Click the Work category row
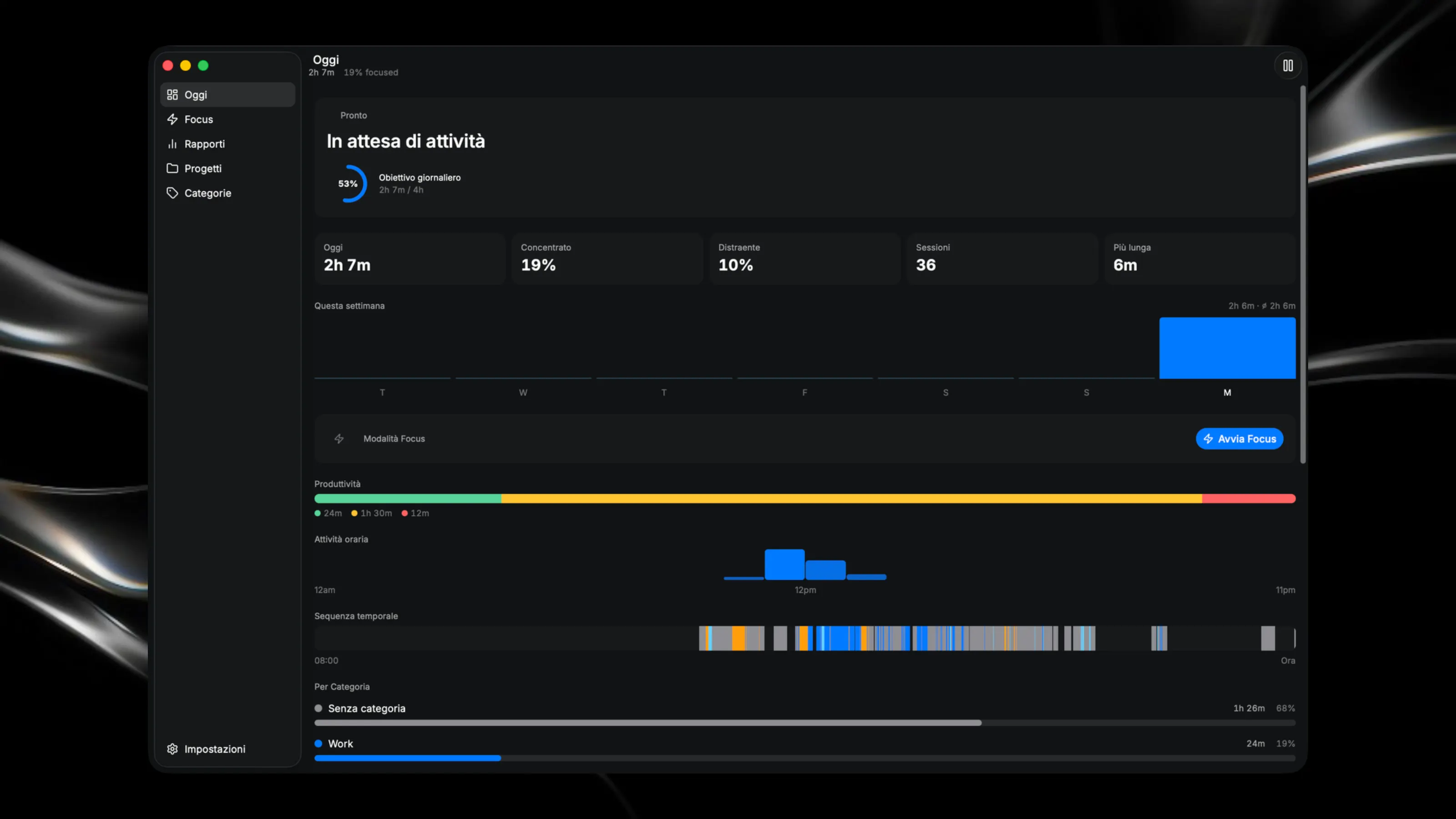Image resolution: width=1456 pixels, height=819 pixels. (805, 750)
